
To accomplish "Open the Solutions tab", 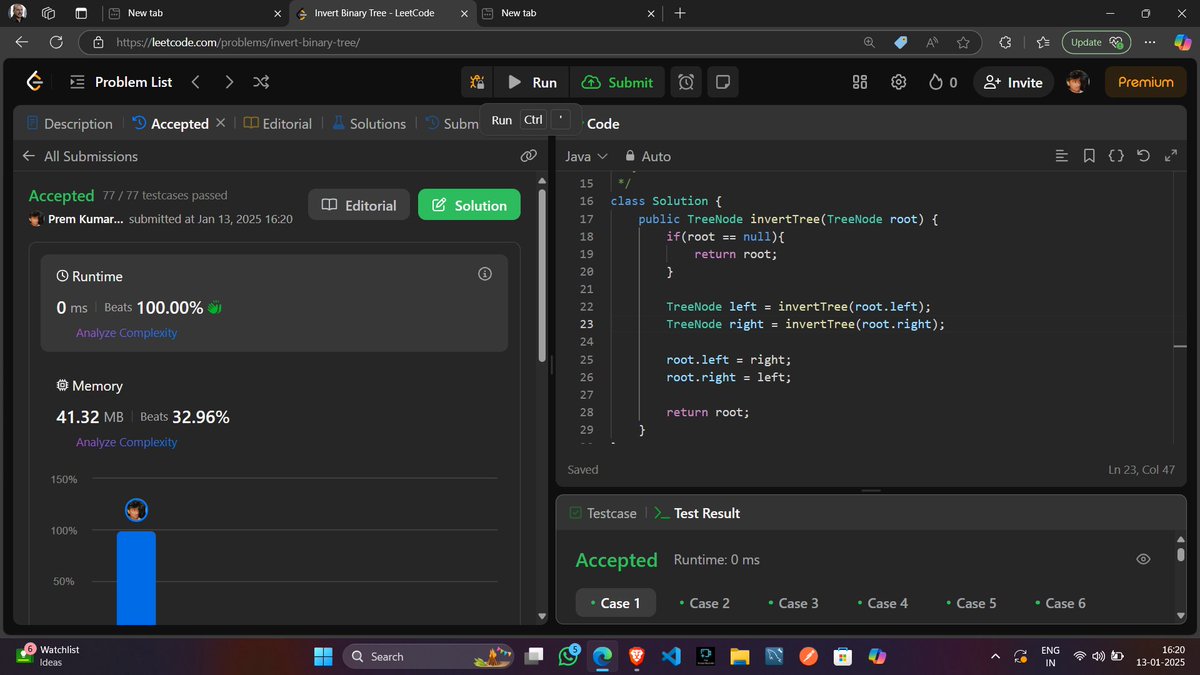I will pyautogui.click(x=369, y=124).
